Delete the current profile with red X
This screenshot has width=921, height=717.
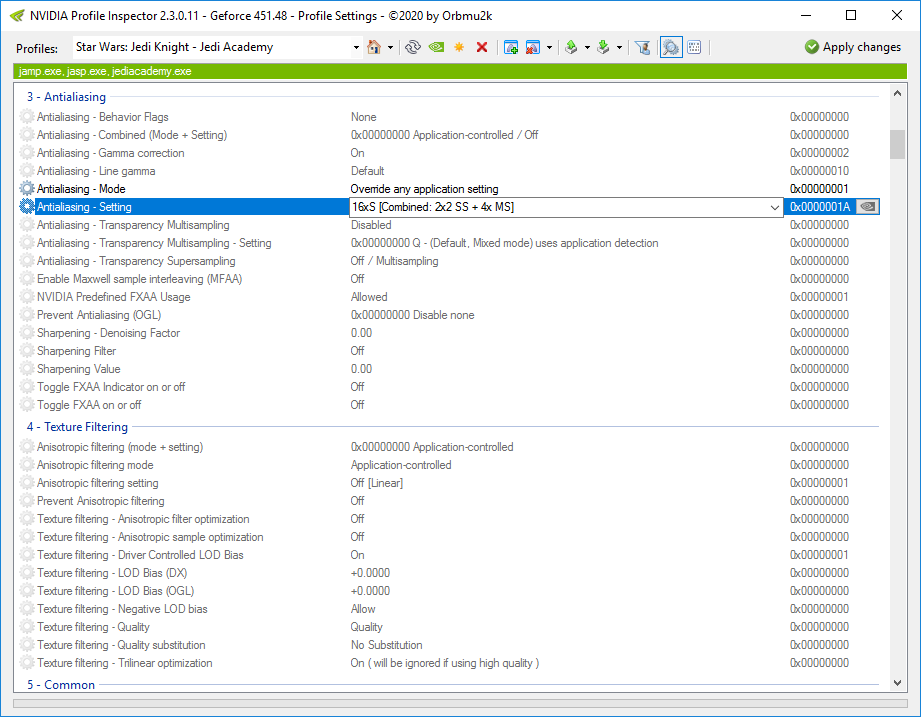tap(482, 47)
